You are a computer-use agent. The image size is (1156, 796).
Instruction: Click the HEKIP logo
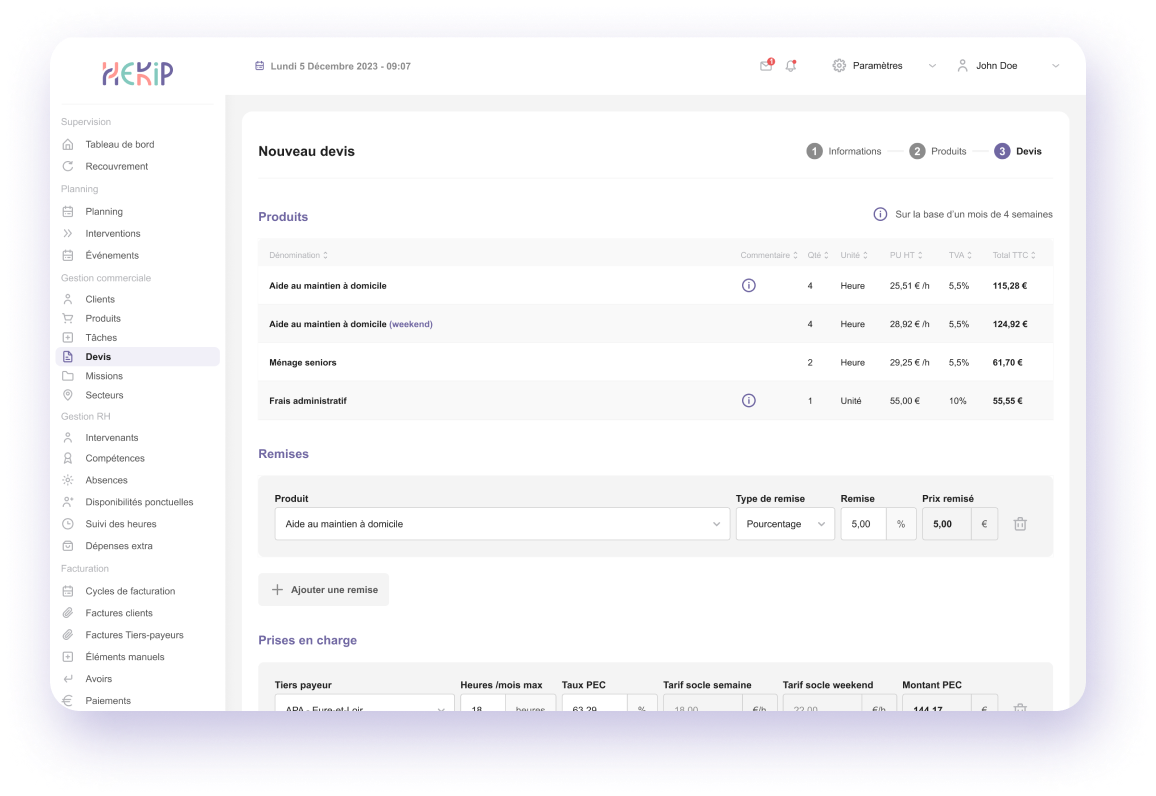[137, 73]
